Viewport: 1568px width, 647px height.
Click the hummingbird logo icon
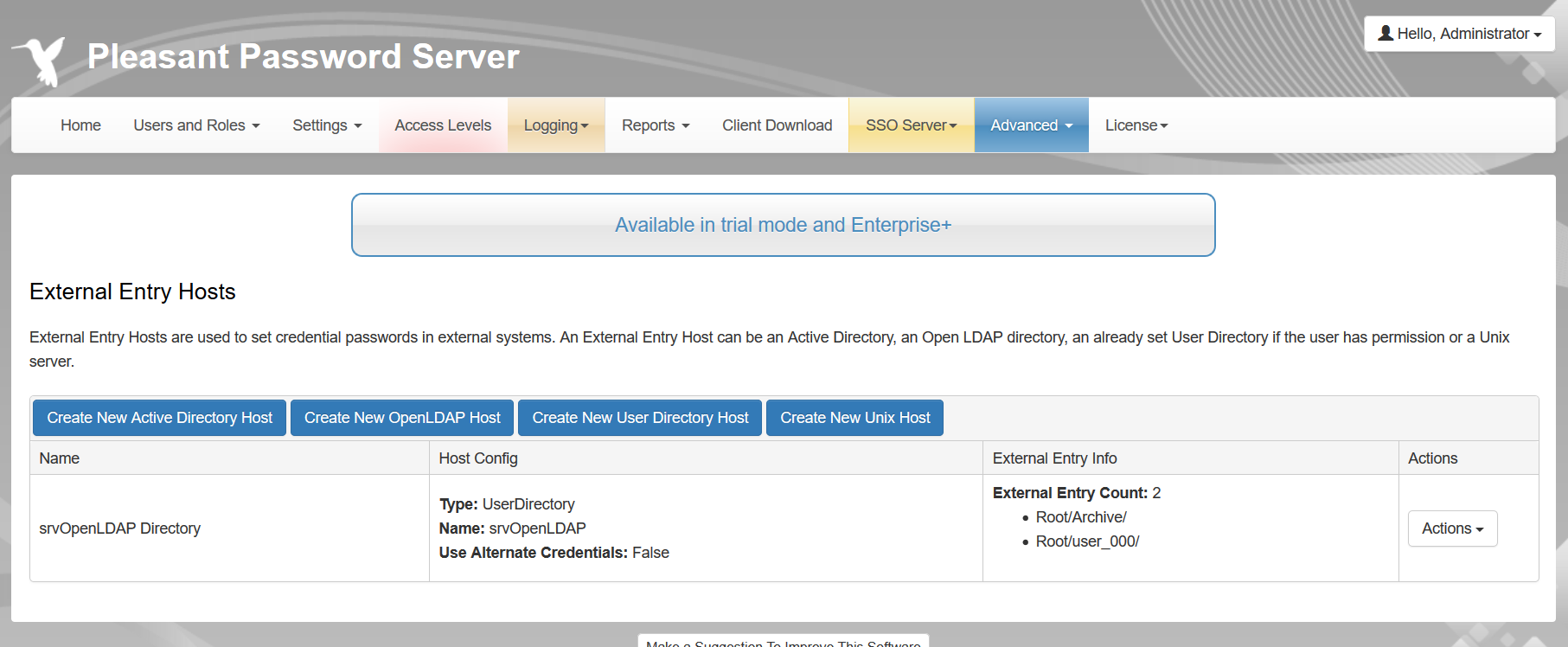[40, 61]
